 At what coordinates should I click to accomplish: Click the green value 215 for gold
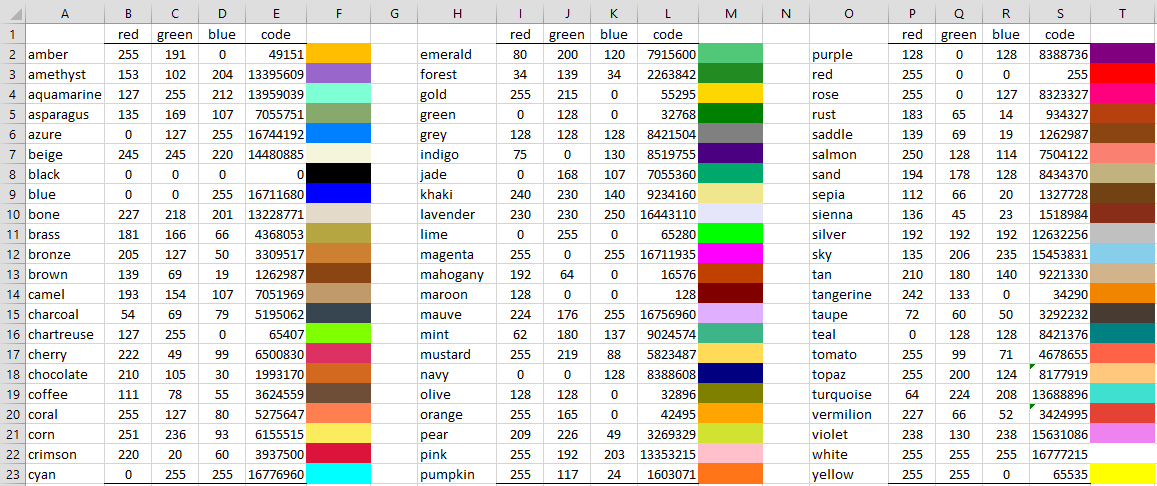coord(567,94)
